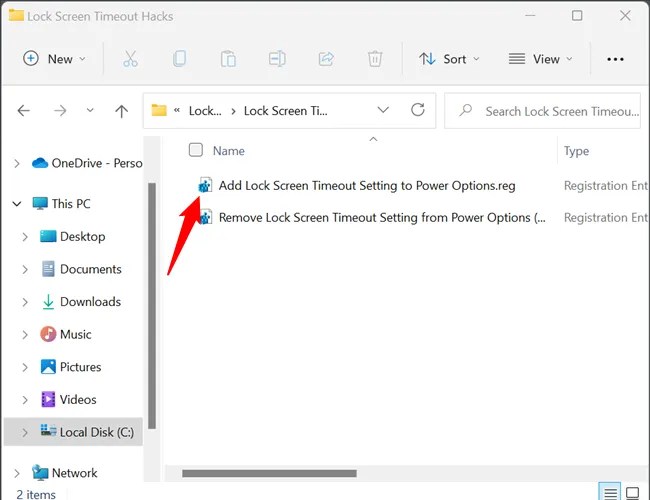Close the Lock Screen Timeout Hacks window
Viewport: 650px width, 500px height.
click(625, 16)
